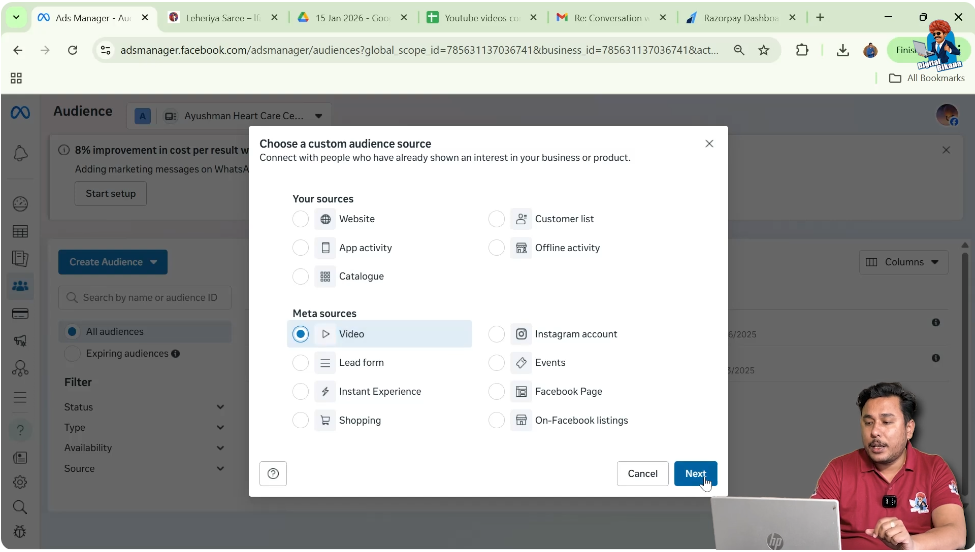This screenshot has height=552, width=975.
Task: Click the Customer list people icon
Action: pos(521,219)
